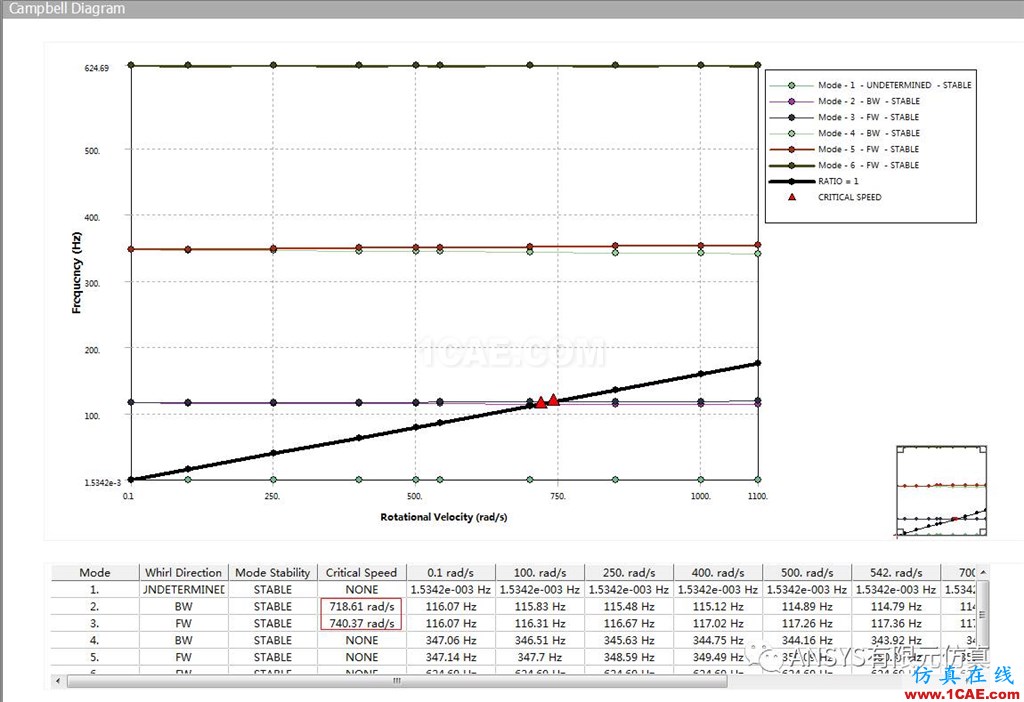Click the FW whirl direction of mode 5

click(184, 657)
